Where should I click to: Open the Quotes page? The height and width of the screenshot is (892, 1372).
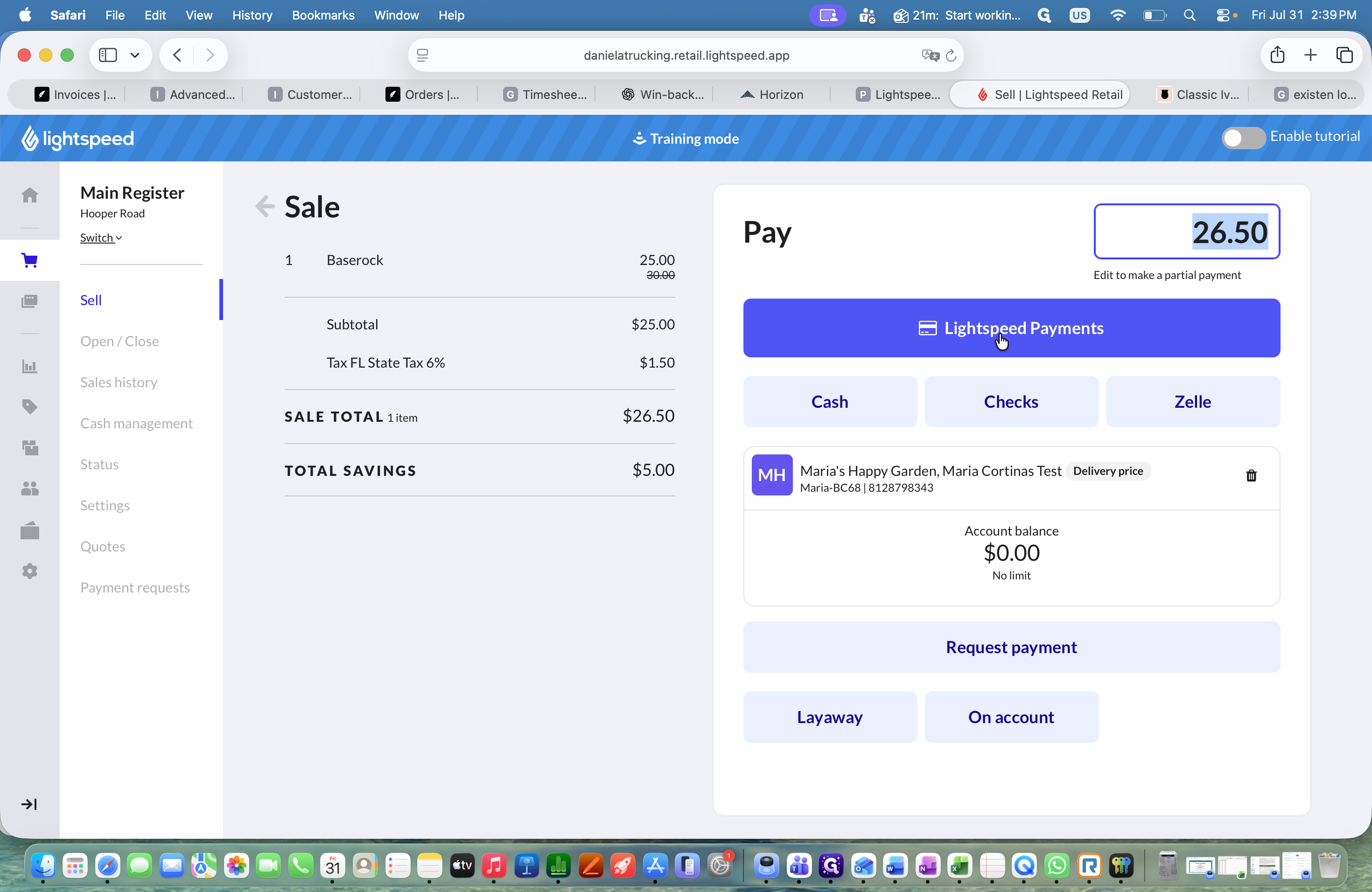(x=103, y=546)
